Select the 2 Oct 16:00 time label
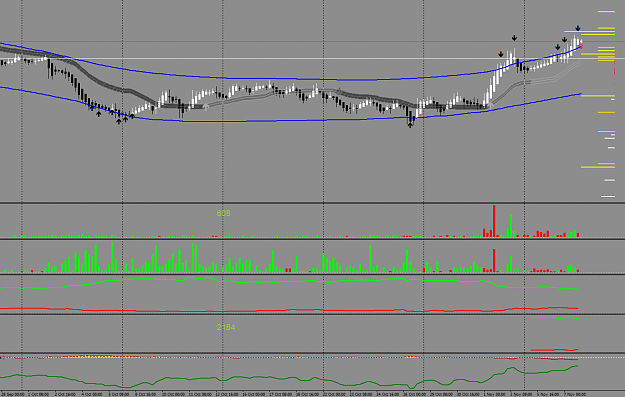Viewport: 625px width, 397px height. point(65,394)
